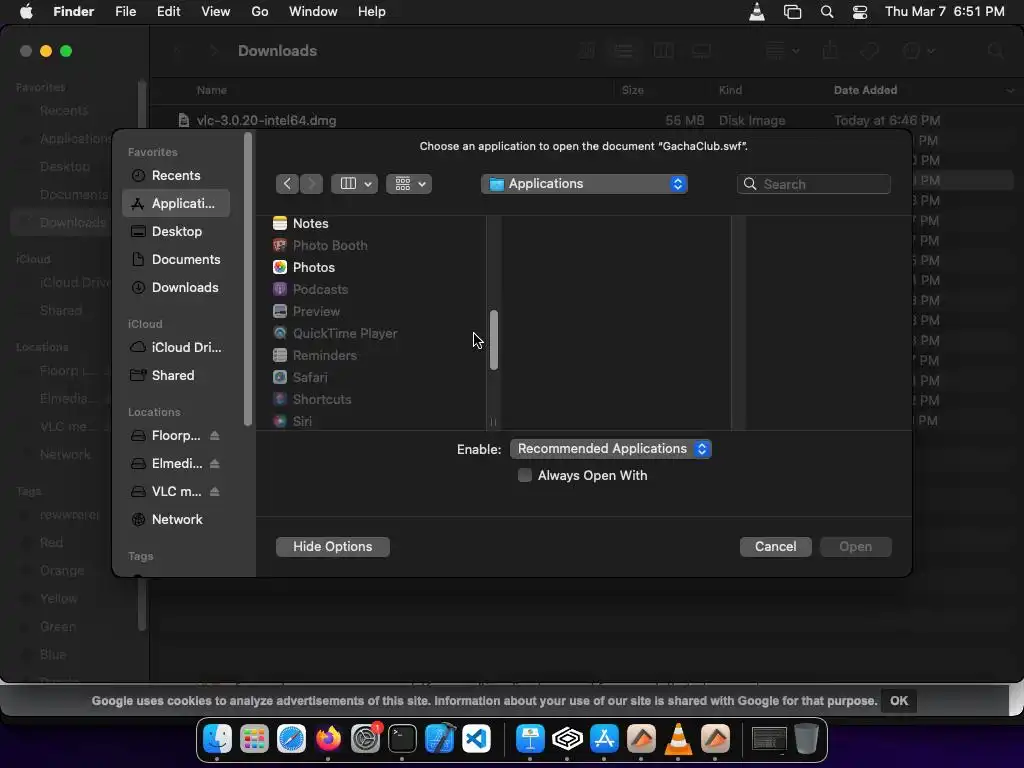
Task: Open the Edit menu
Action: (x=168, y=12)
